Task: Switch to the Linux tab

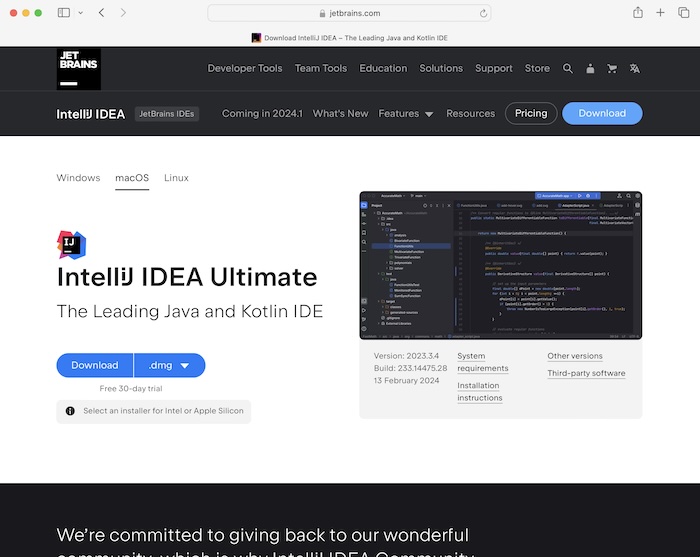Action: pyautogui.click(x=176, y=178)
